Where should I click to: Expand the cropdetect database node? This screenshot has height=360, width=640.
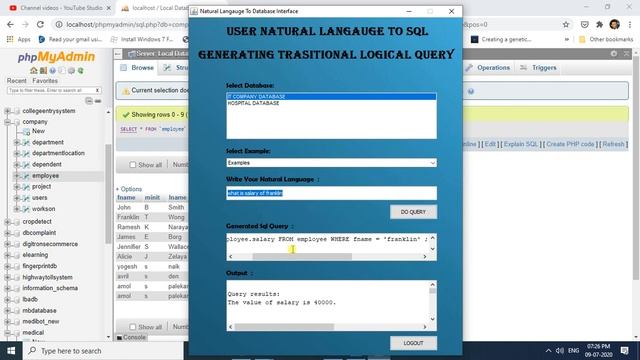point(7,222)
